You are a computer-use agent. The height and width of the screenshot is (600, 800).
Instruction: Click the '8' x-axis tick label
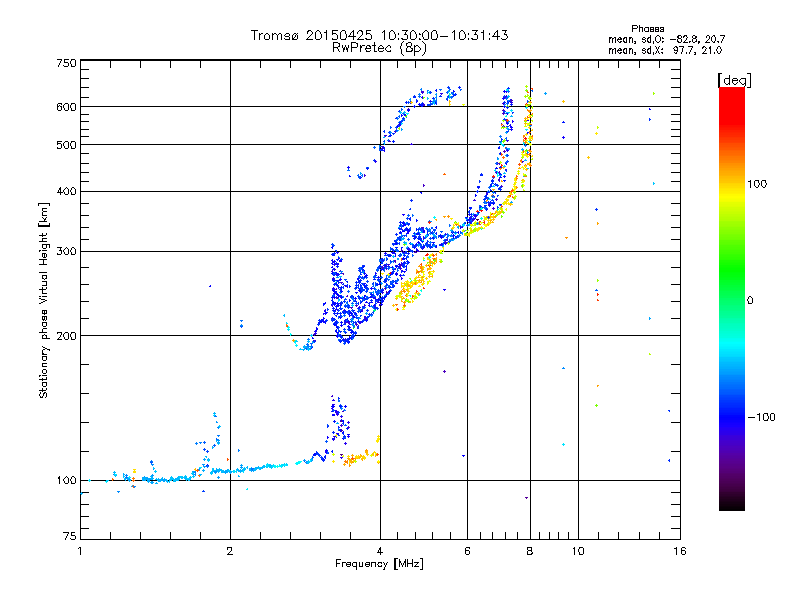(530, 551)
